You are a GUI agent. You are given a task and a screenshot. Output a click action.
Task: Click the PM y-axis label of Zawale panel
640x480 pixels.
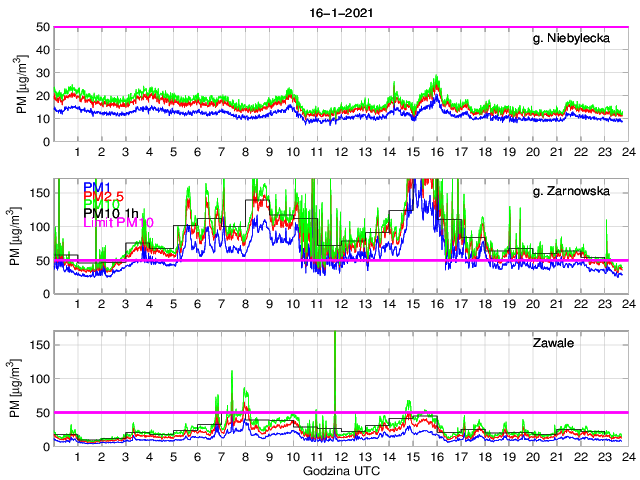(x=15, y=389)
